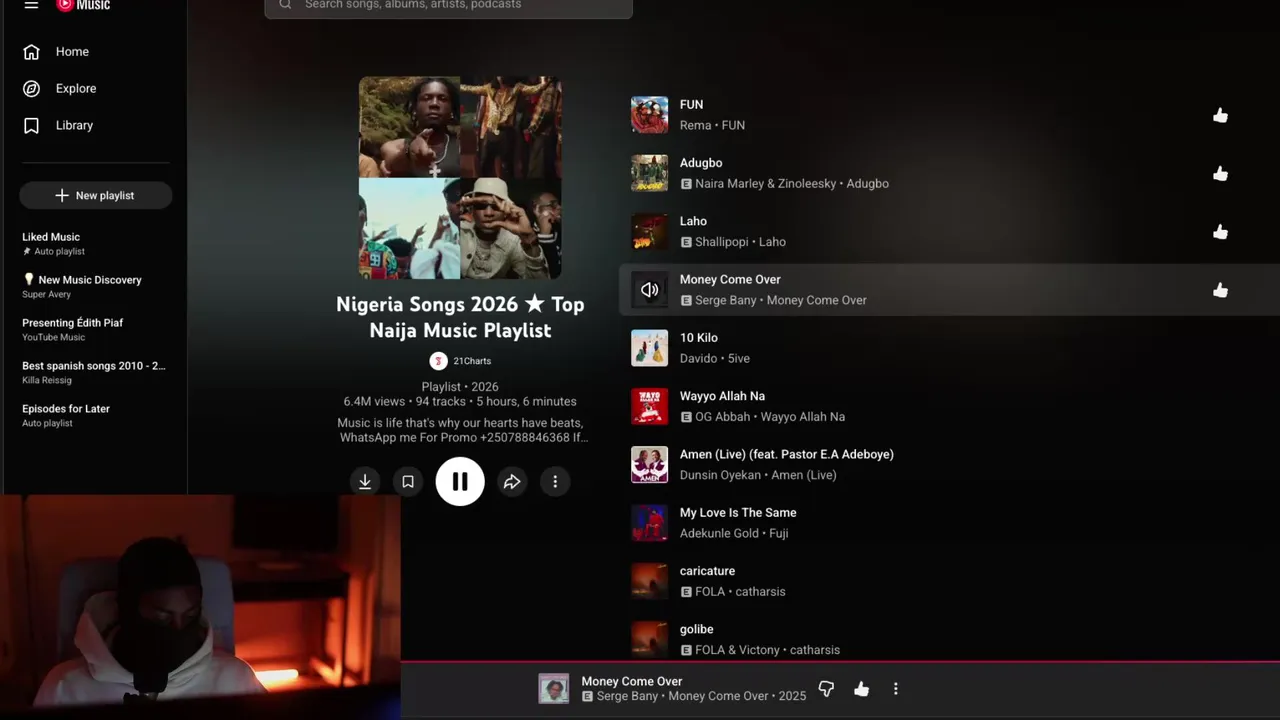The image size is (1280, 720).
Task: Open playlist more options menu
Action: (x=555, y=482)
